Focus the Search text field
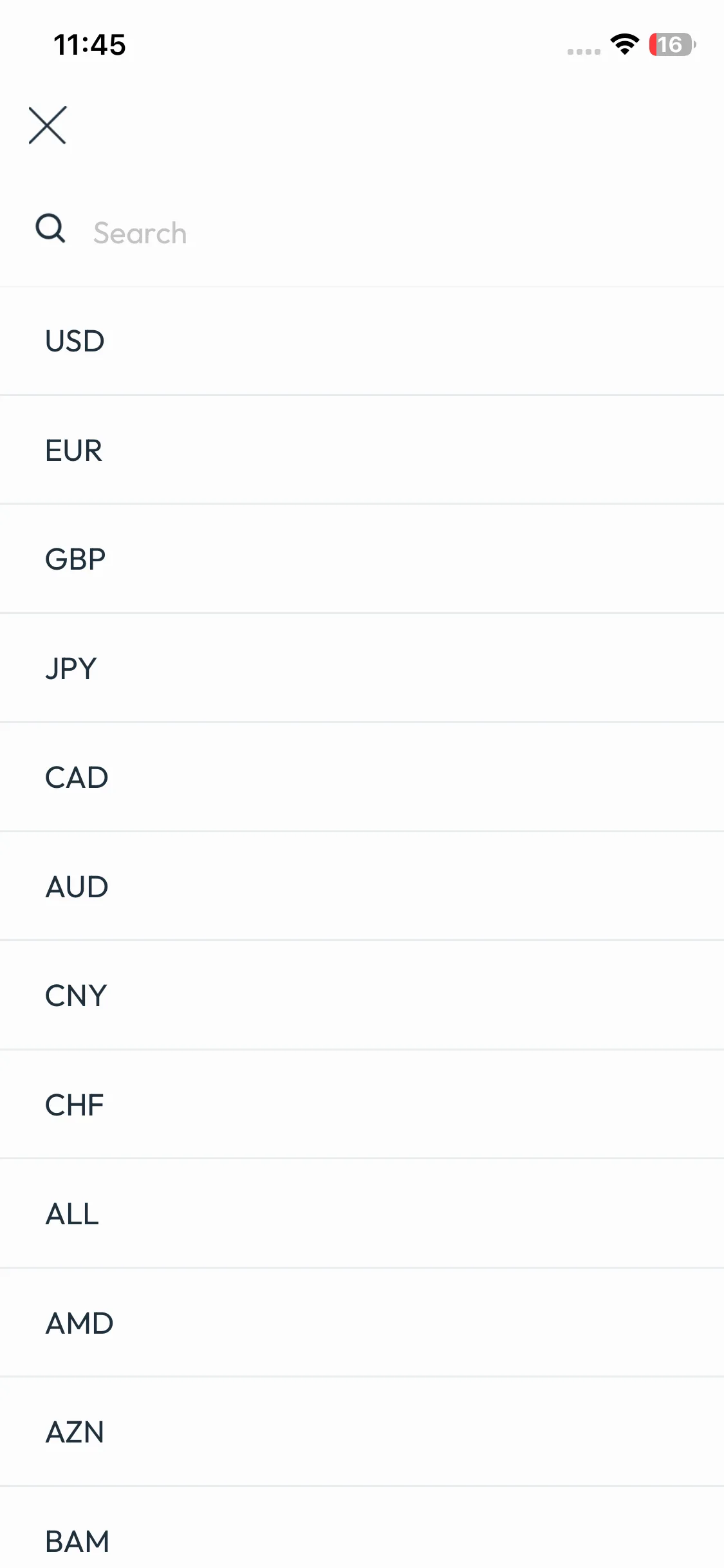This screenshot has width=724, height=1568. point(386,233)
